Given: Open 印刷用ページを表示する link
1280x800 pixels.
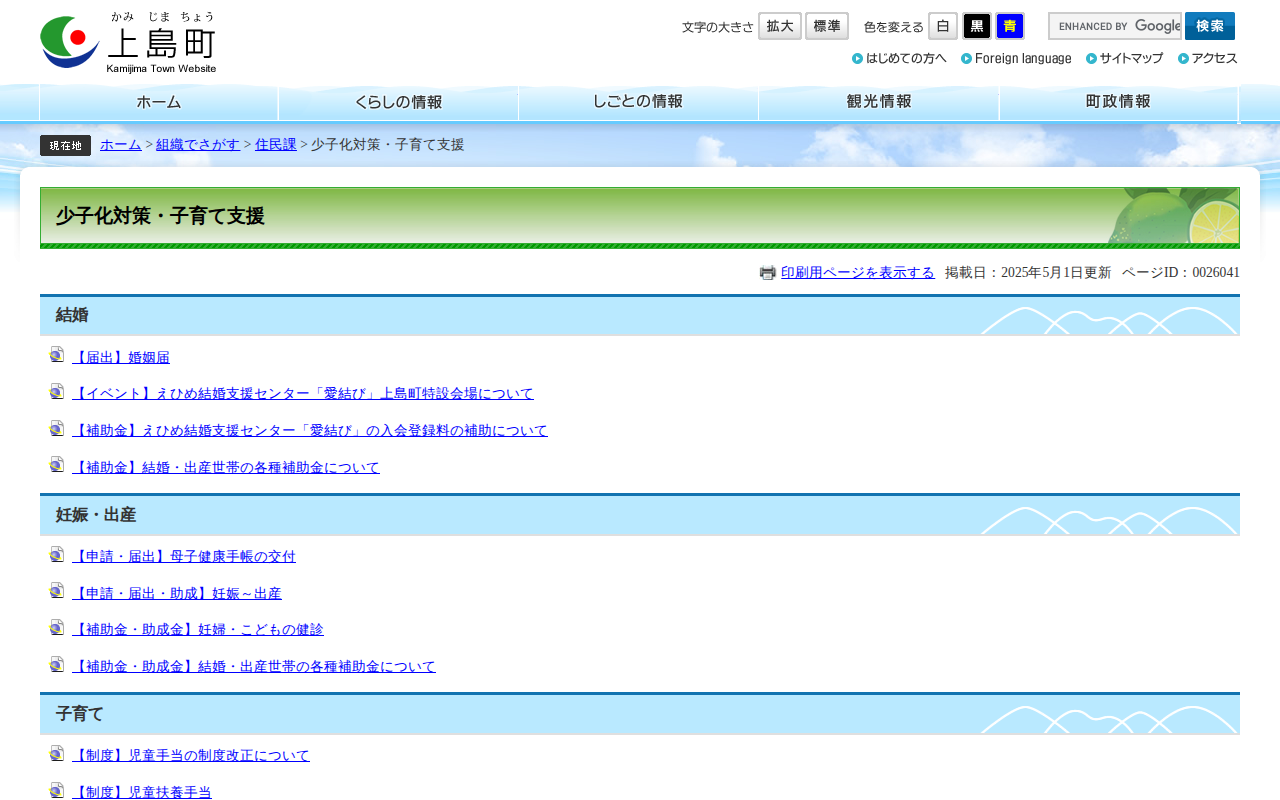Looking at the screenshot, I should (x=858, y=273).
